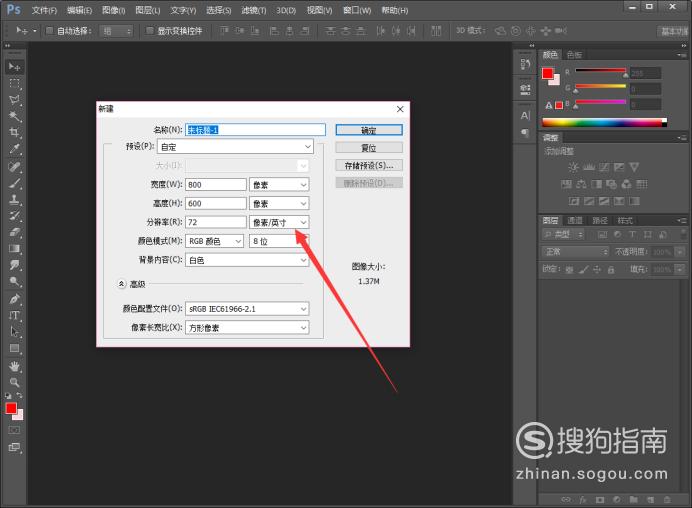Open the bit depth dropdown 8 位
This screenshot has height=508, width=692.
tap(279, 241)
